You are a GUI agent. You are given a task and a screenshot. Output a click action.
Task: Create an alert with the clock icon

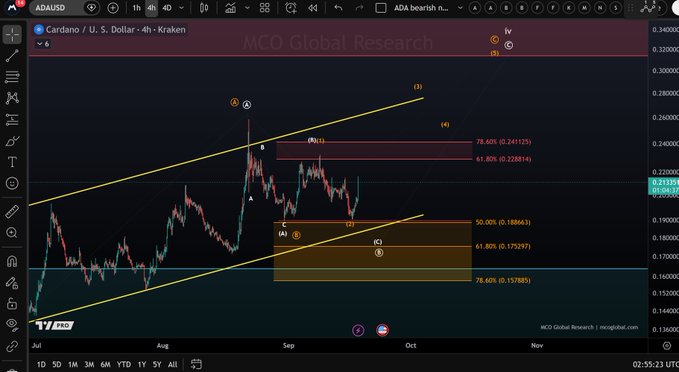pyautogui.click(x=291, y=8)
